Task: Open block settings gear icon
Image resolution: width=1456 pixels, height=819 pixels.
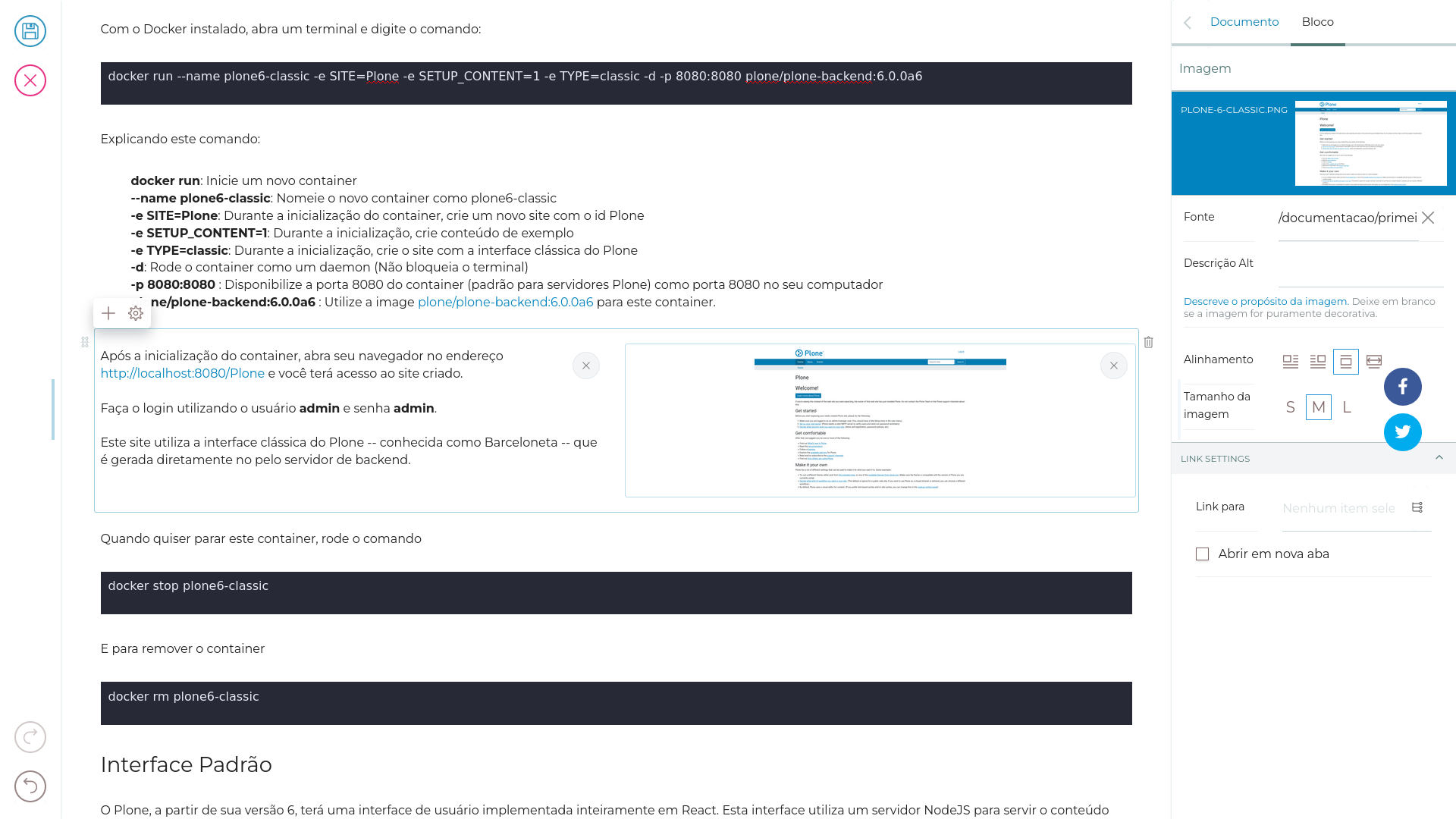Action: [x=136, y=313]
